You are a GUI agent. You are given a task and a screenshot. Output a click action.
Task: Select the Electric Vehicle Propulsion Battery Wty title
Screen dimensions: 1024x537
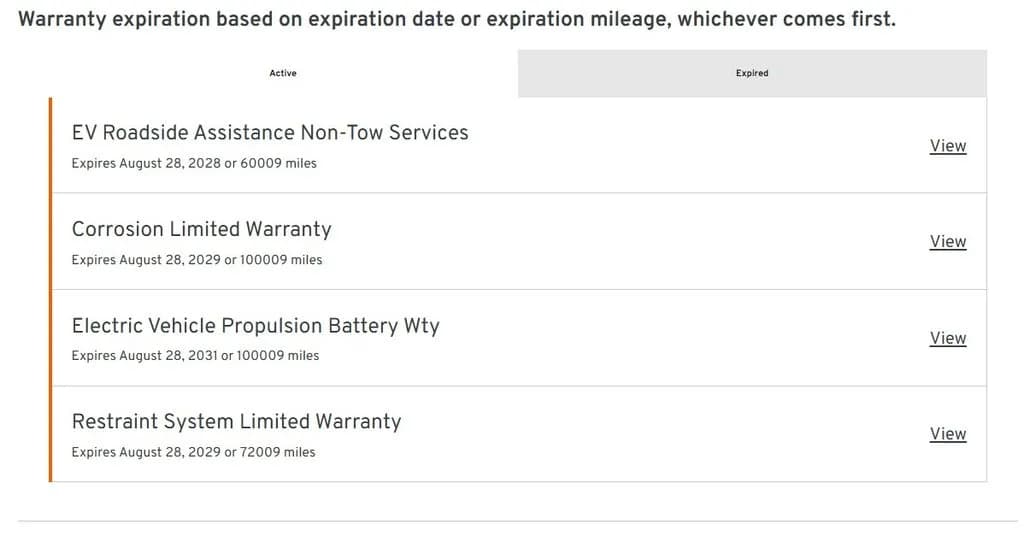pos(255,325)
